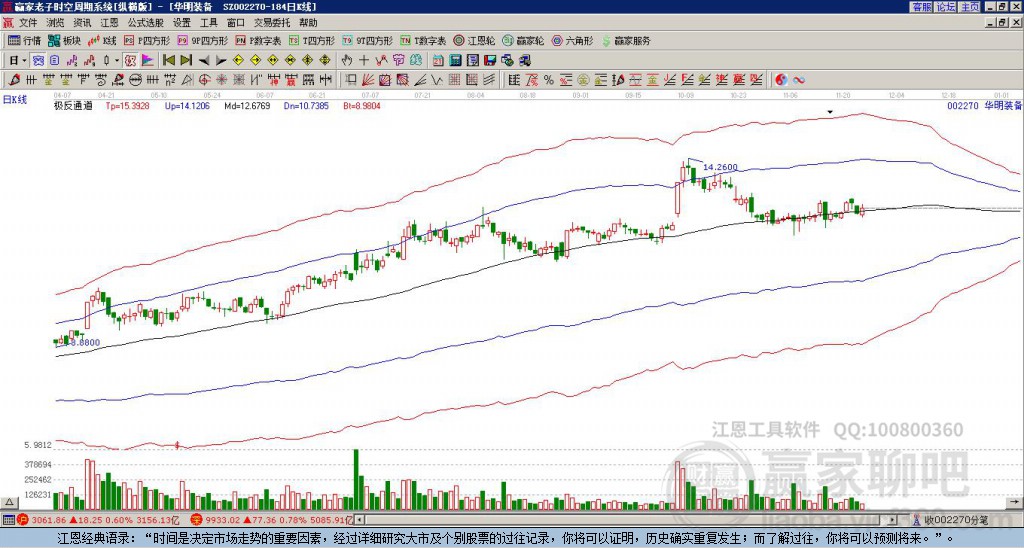Open the 板块 sector view
Image resolution: width=1024 pixels, height=548 pixels.
coord(64,40)
